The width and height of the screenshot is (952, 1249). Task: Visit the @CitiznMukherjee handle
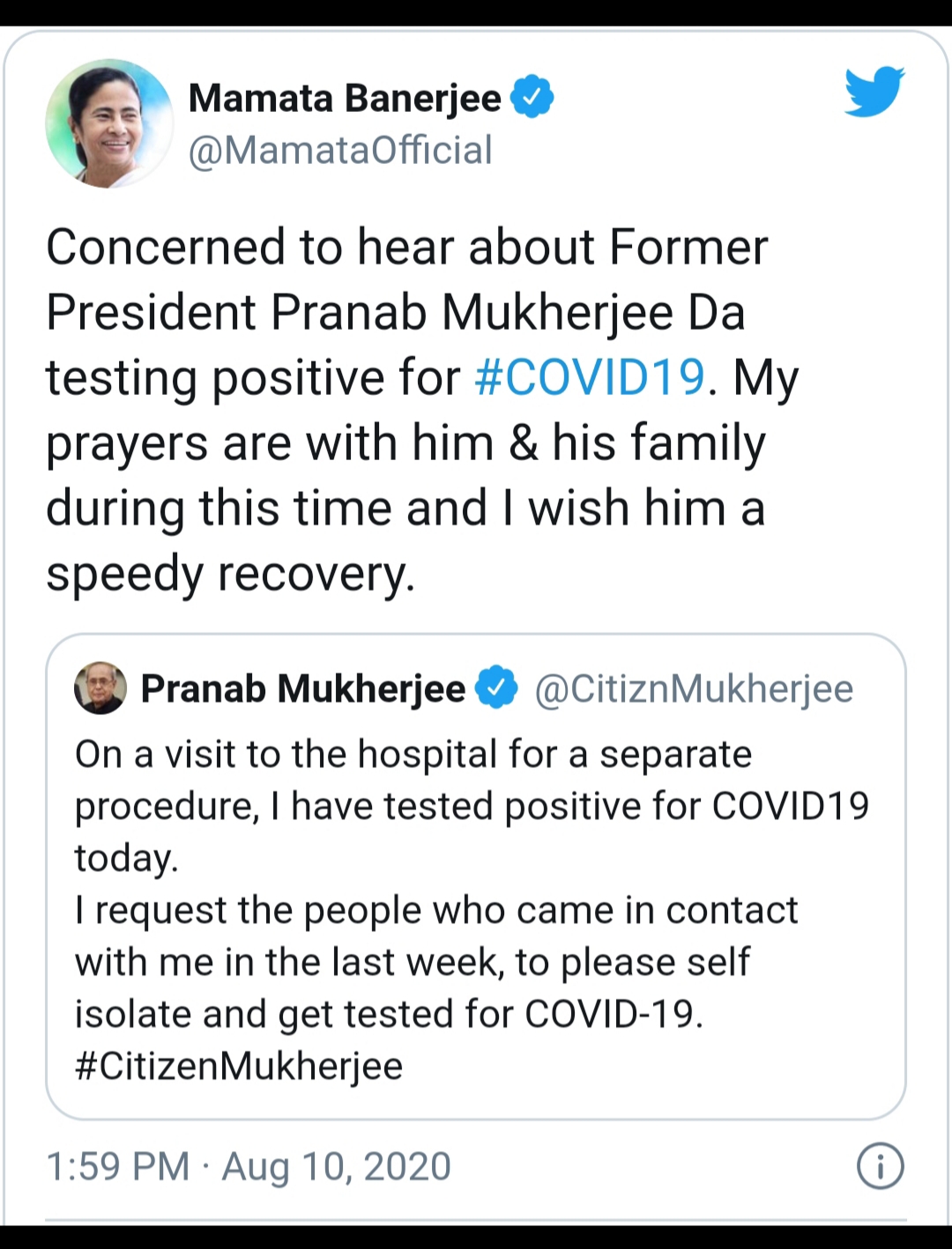pyautogui.click(x=694, y=688)
